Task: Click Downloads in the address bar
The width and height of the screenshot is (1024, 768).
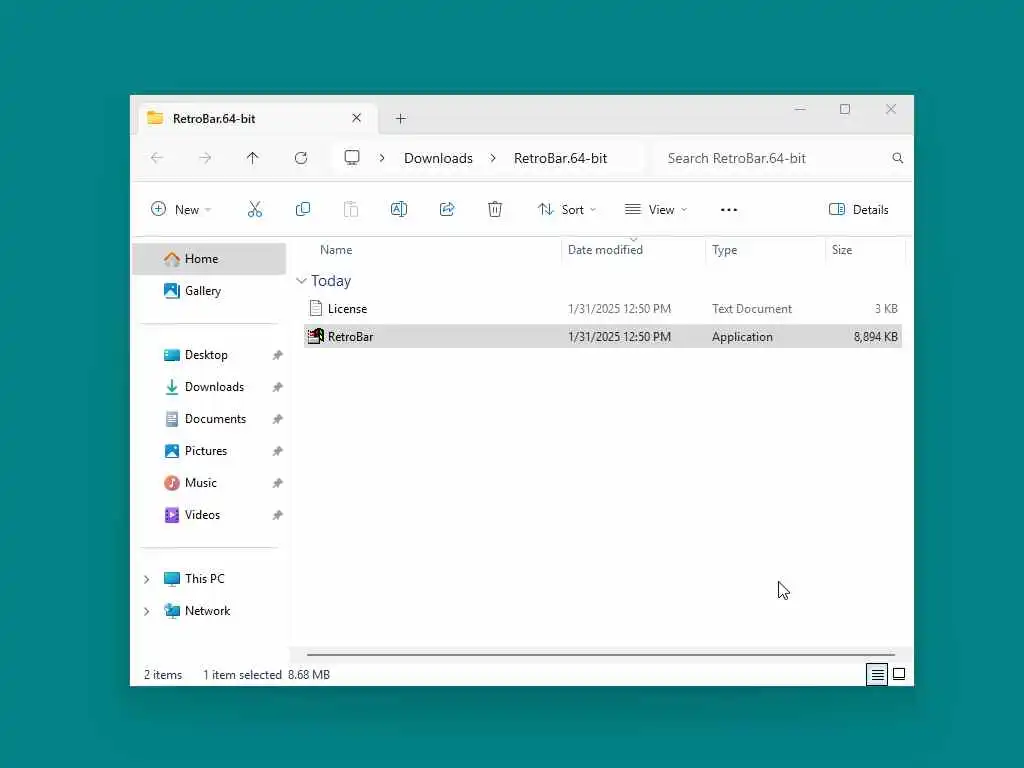Action: coord(438,158)
